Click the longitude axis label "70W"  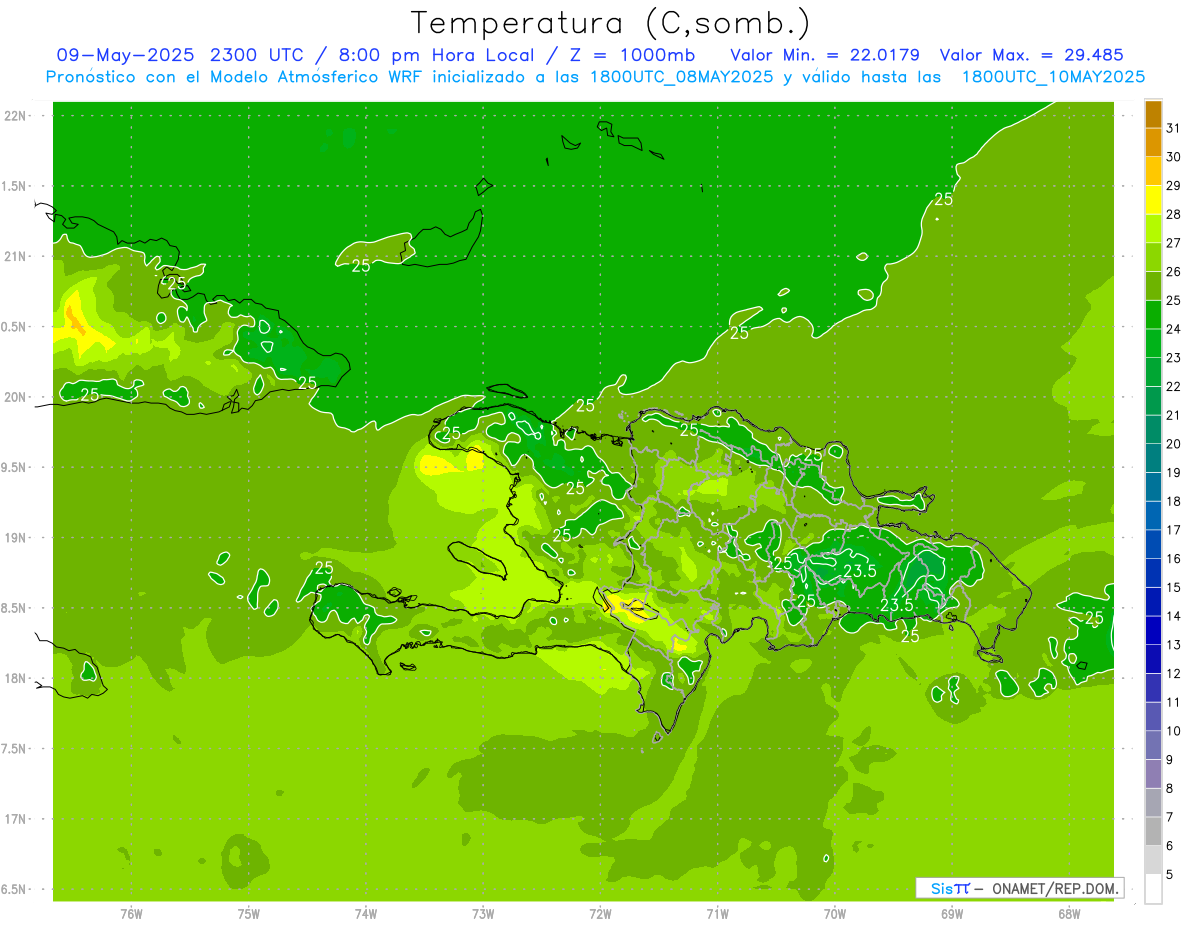pos(834,914)
